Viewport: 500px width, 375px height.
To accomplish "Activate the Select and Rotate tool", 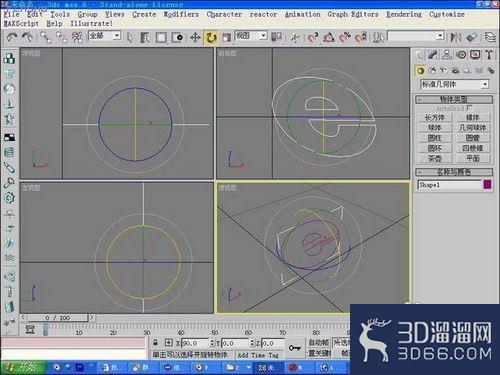I will pyautogui.click(x=211, y=37).
